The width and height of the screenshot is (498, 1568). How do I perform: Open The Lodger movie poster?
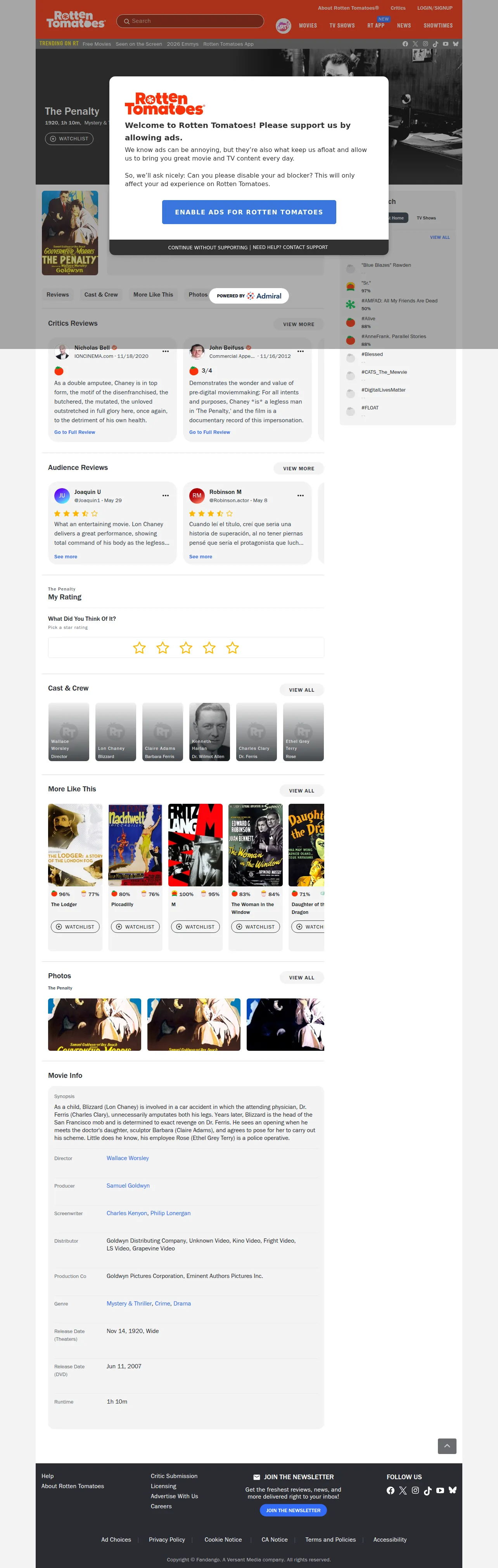point(76,845)
